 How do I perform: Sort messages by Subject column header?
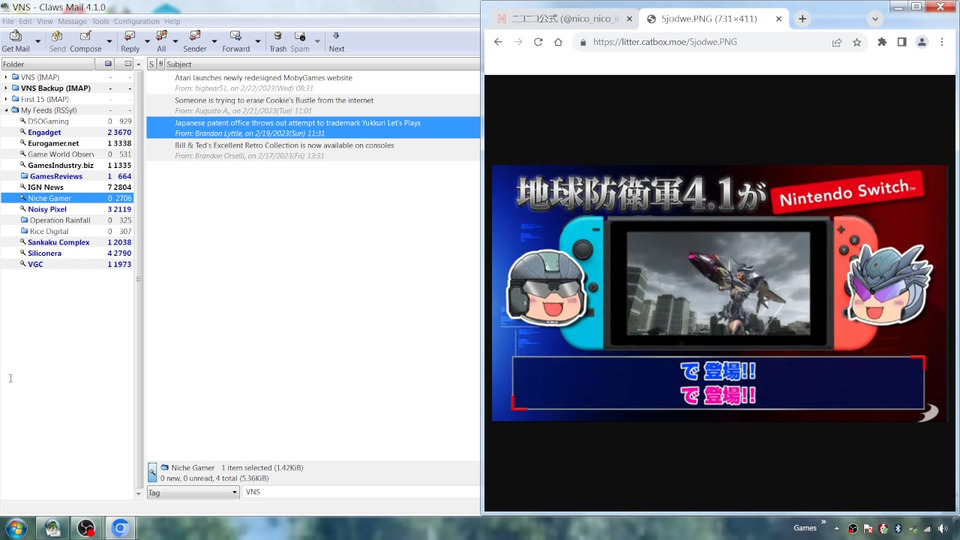(322, 64)
